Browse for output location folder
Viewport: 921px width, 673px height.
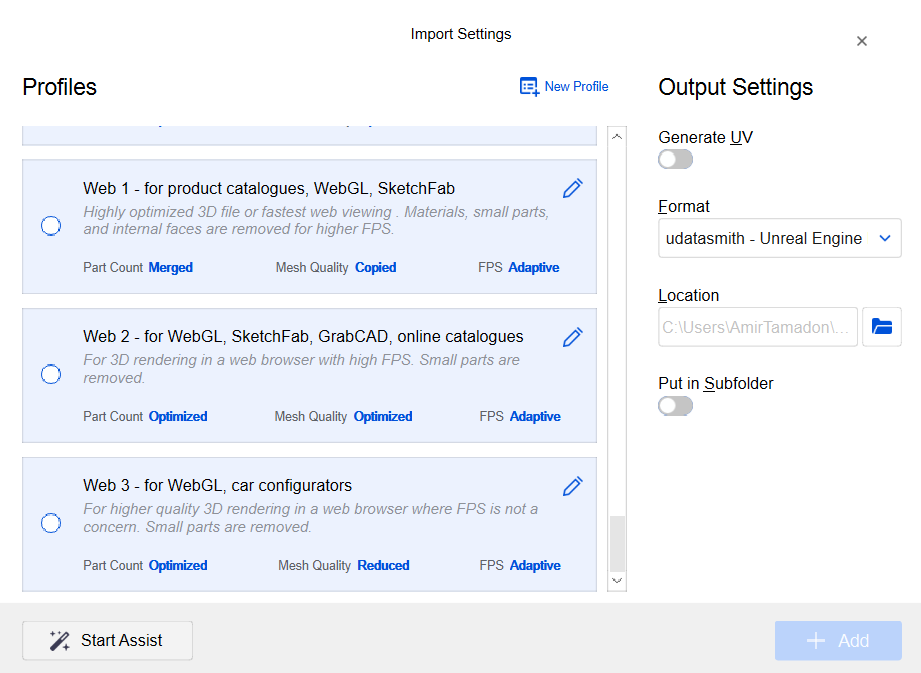(881, 327)
